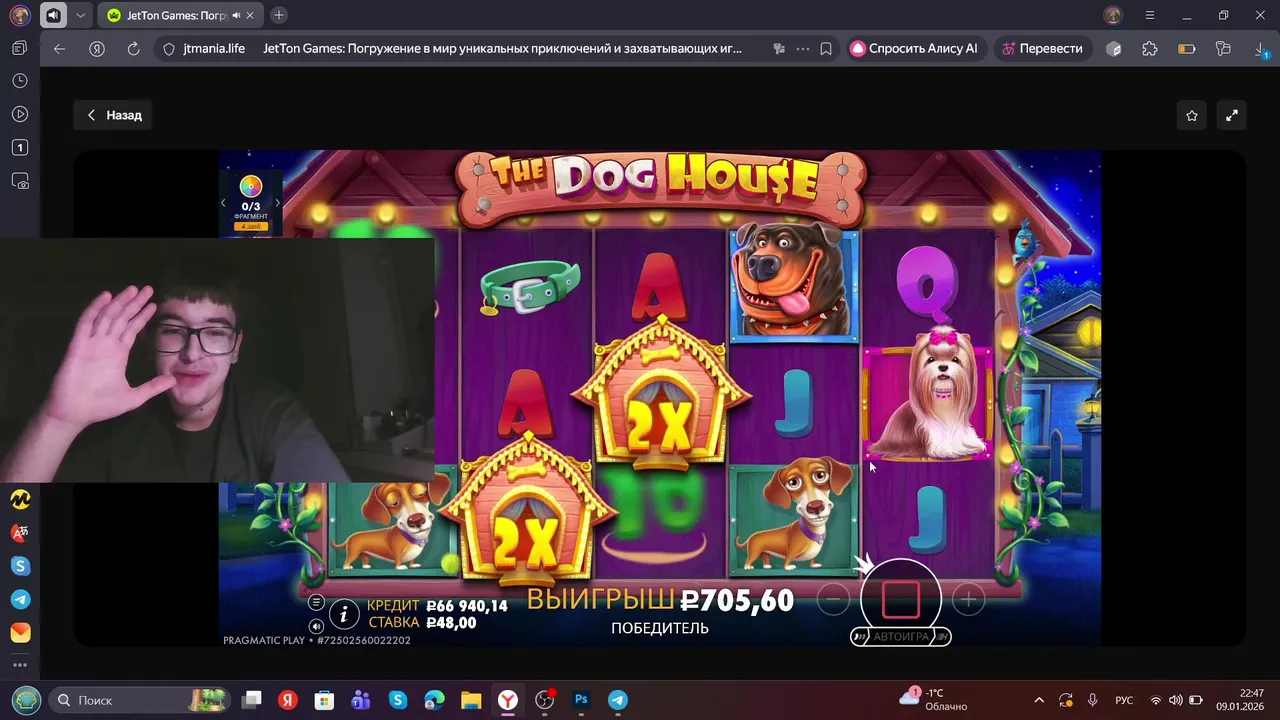
Task: Previous arrow on the Фрагмент widget
Action: pyautogui.click(x=224, y=203)
